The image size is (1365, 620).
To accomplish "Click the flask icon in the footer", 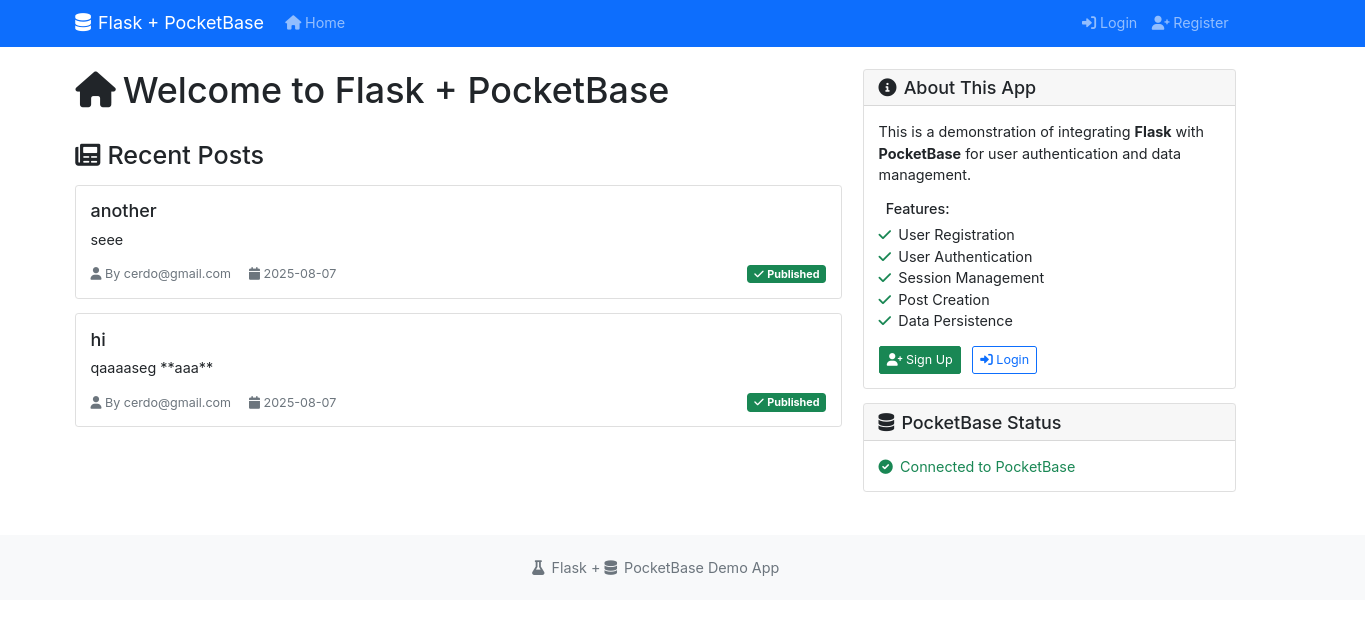I will (538, 567).
